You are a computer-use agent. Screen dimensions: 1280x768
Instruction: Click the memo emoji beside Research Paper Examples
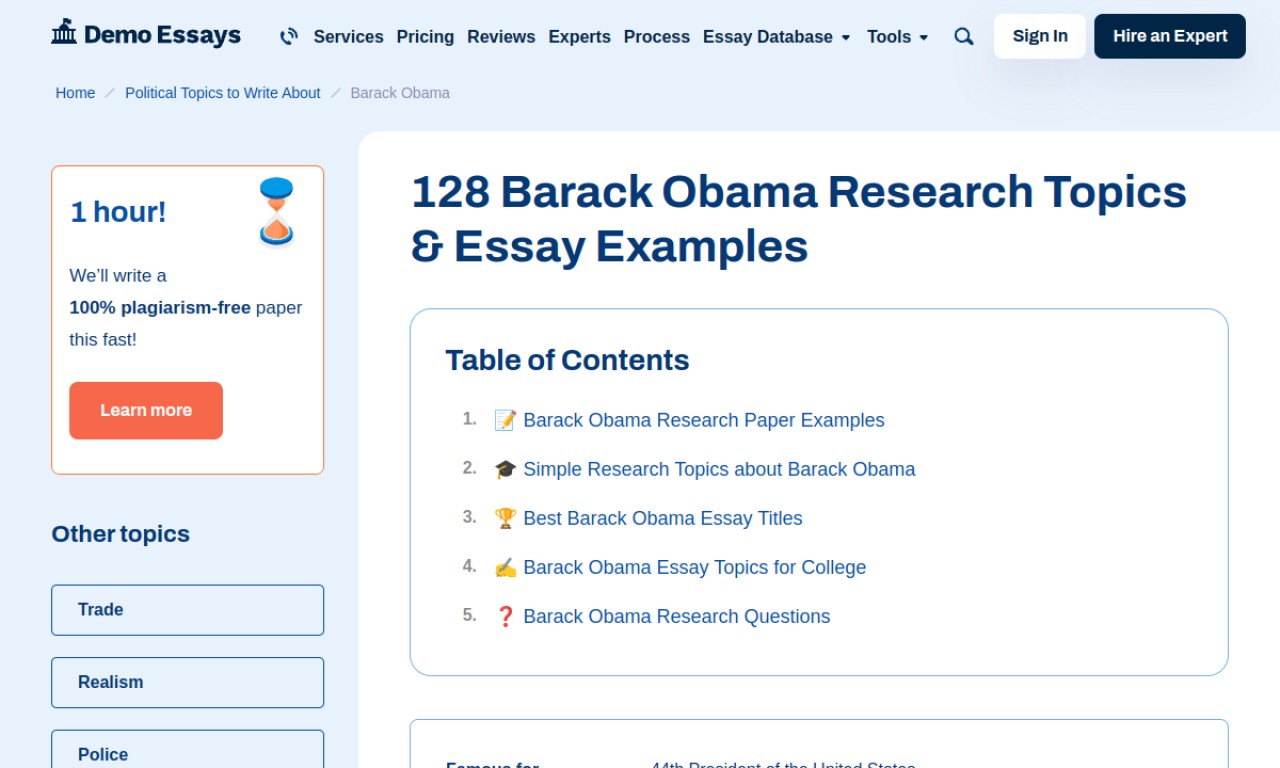coord(505,420)
